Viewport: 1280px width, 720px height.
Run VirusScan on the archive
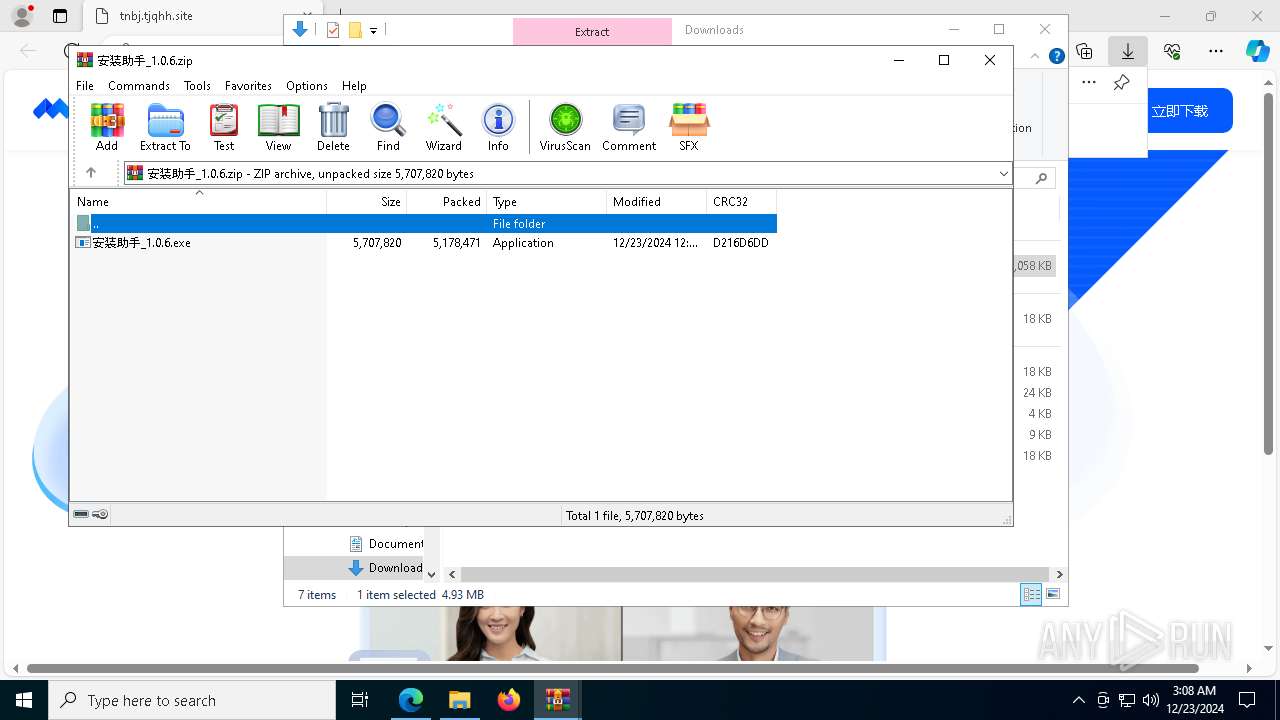tap(565, 127)
